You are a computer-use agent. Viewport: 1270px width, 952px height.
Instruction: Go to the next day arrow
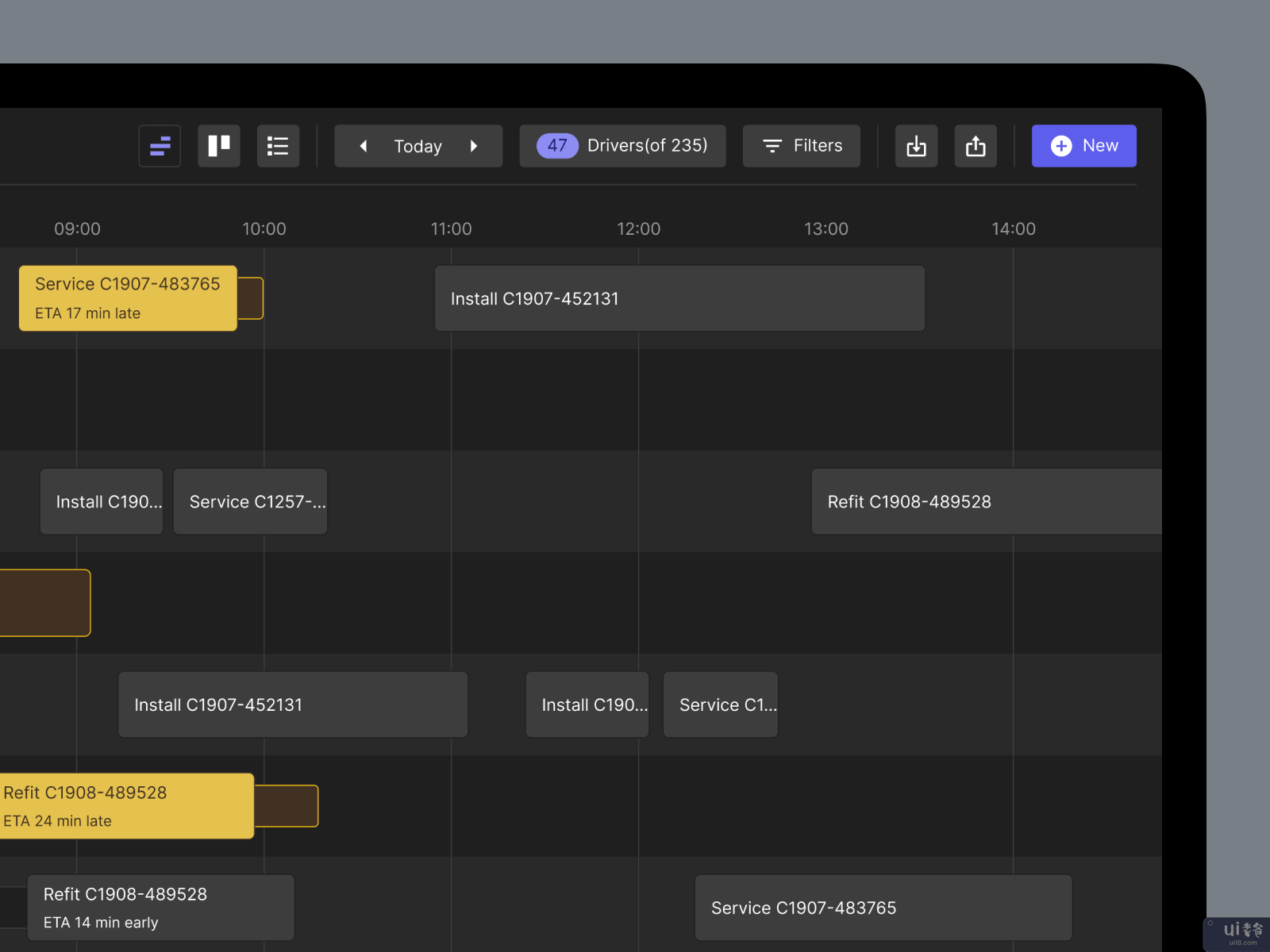click(x=474, y=146)
